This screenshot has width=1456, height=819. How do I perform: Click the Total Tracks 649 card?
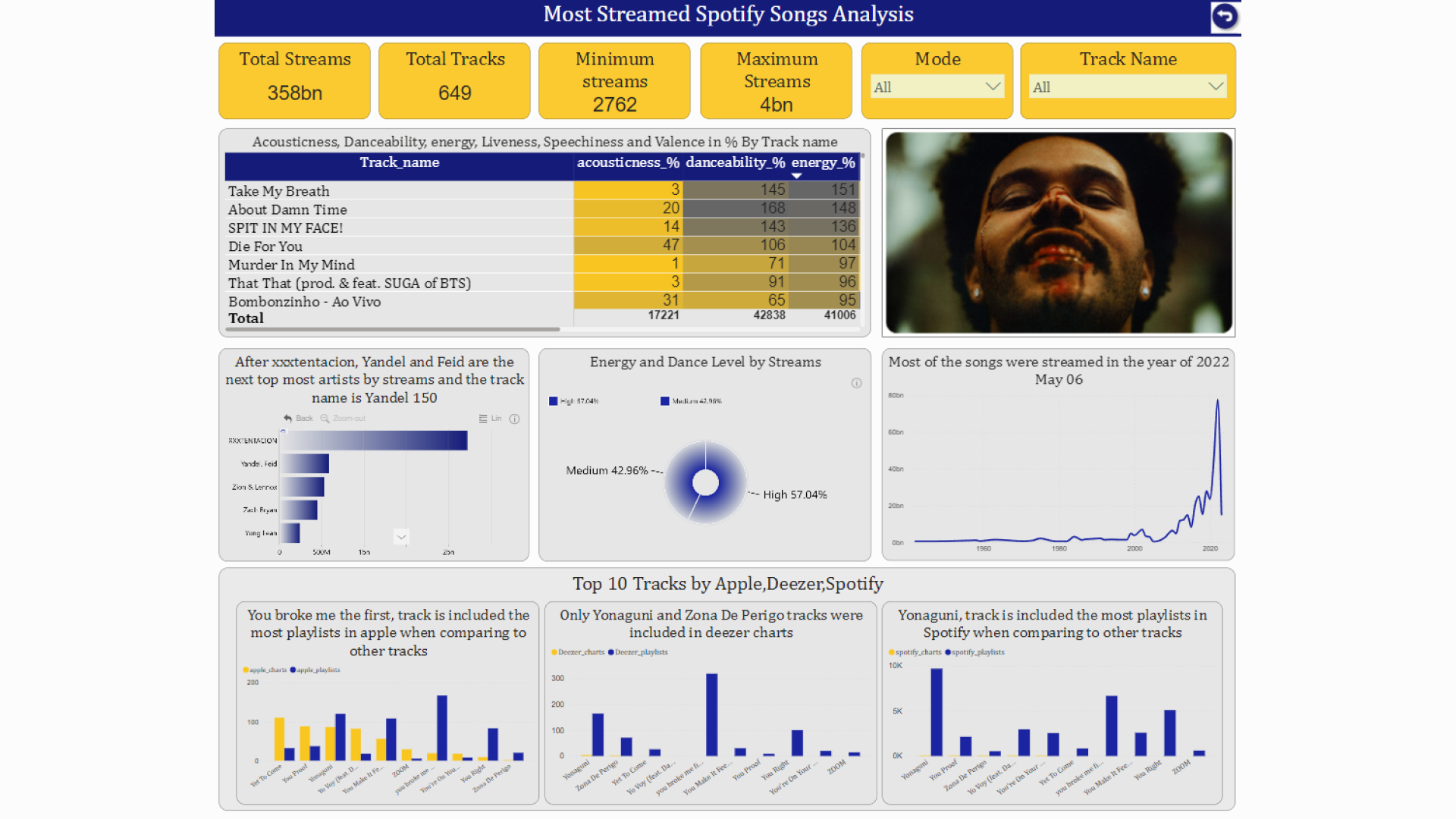click(454, 80)
